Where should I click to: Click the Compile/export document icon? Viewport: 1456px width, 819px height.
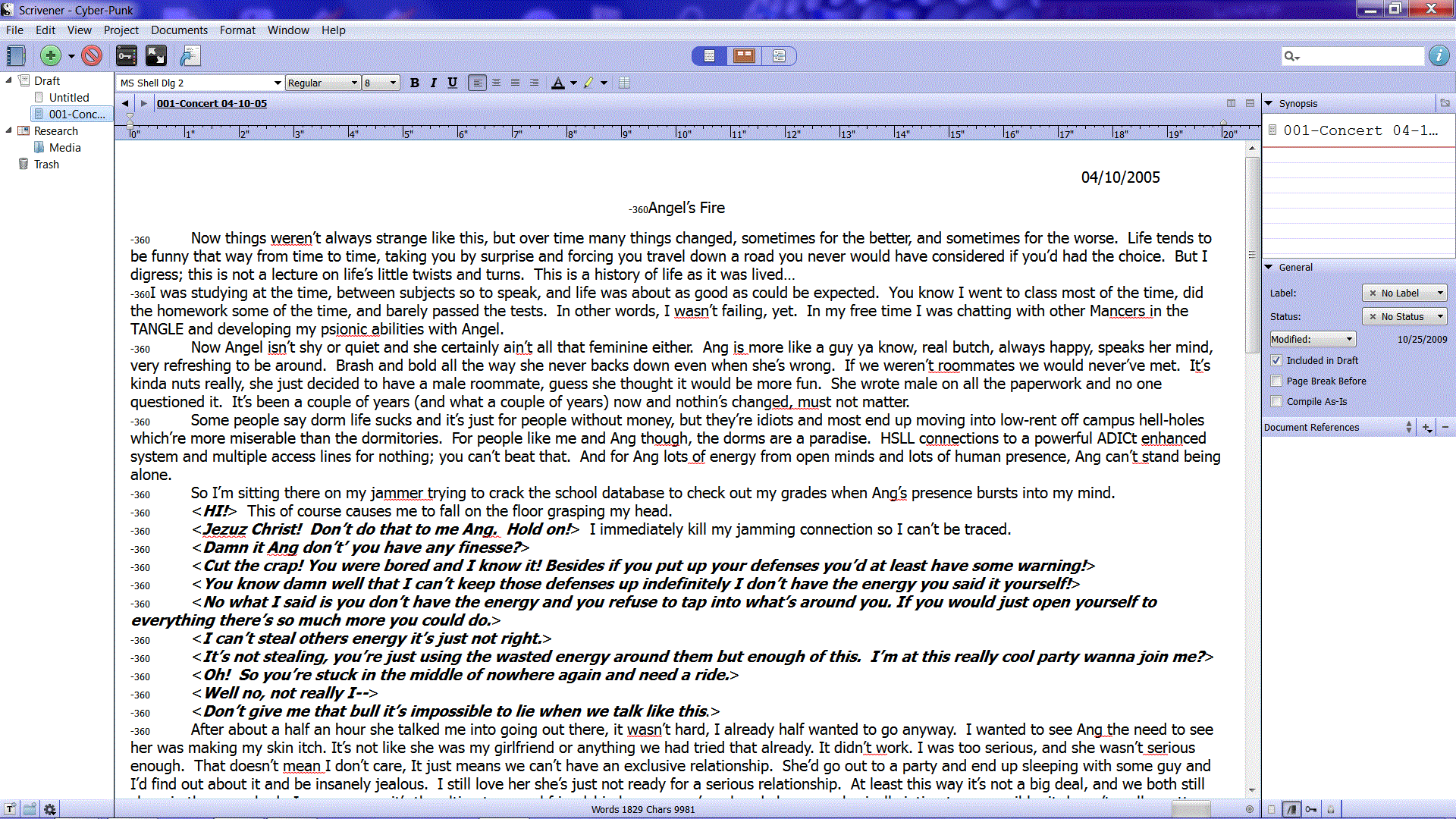point(190,55)
